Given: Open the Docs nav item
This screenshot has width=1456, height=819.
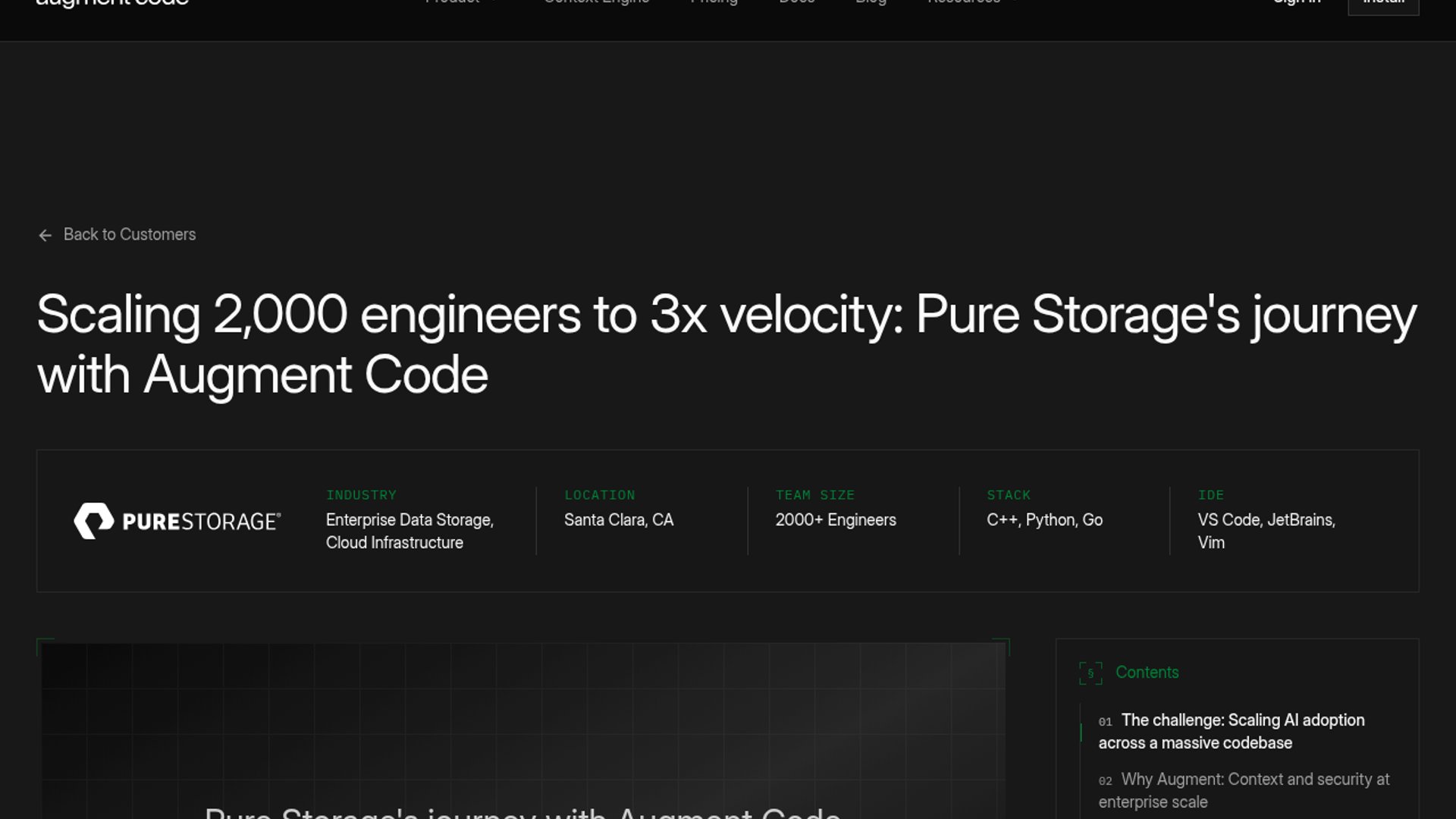Looking at the screenshot, I should tap(796, 2).
